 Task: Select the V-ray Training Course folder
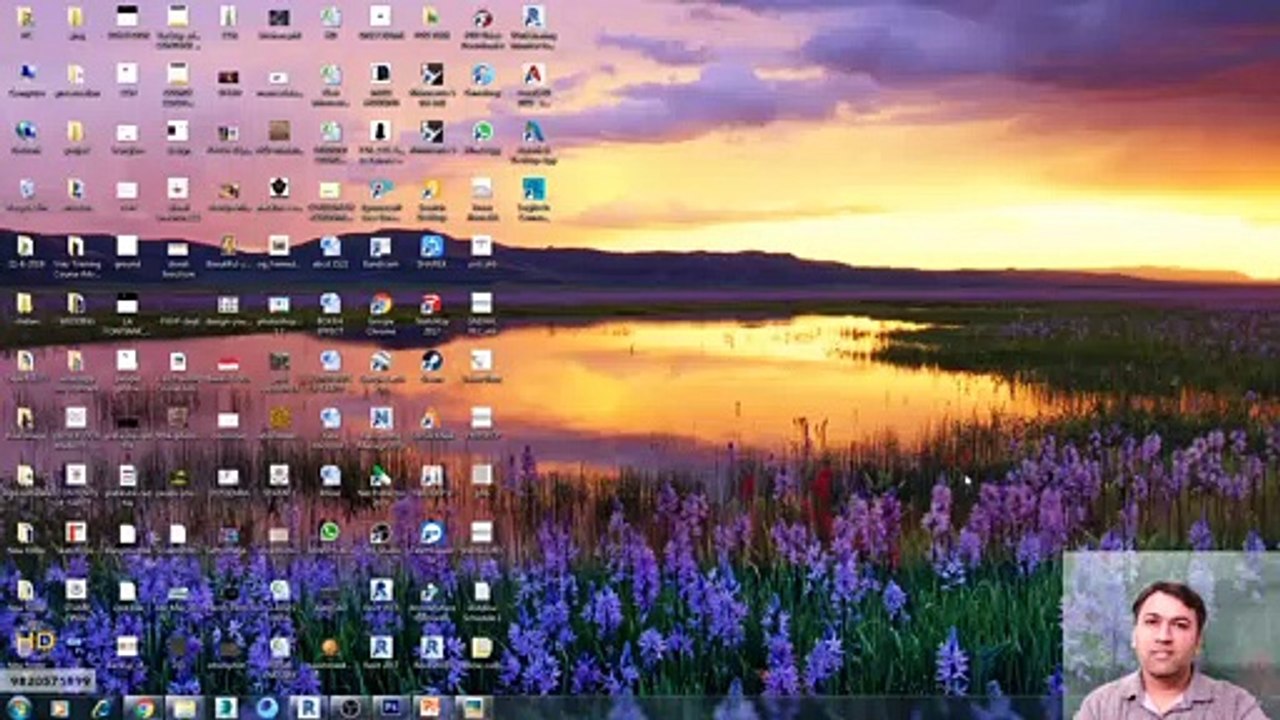pos(76,255)
